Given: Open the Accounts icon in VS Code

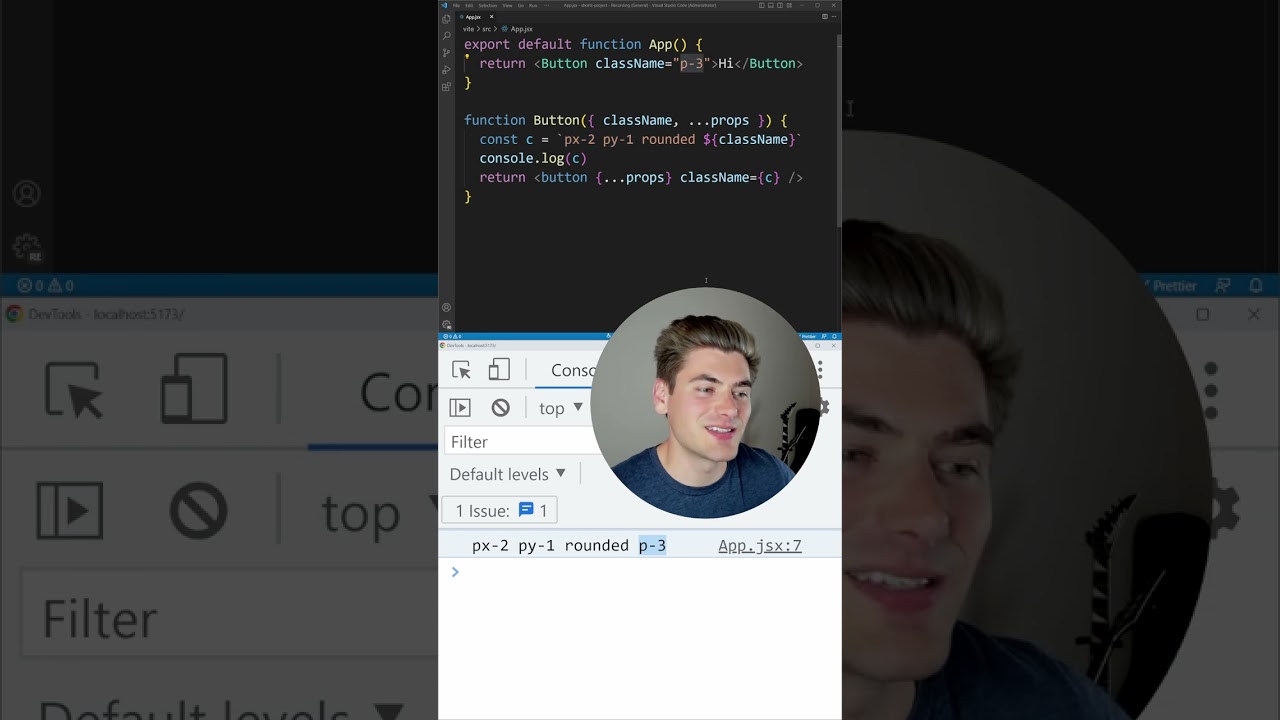Looking at the screenshot, I should click(x=446, y=307).
